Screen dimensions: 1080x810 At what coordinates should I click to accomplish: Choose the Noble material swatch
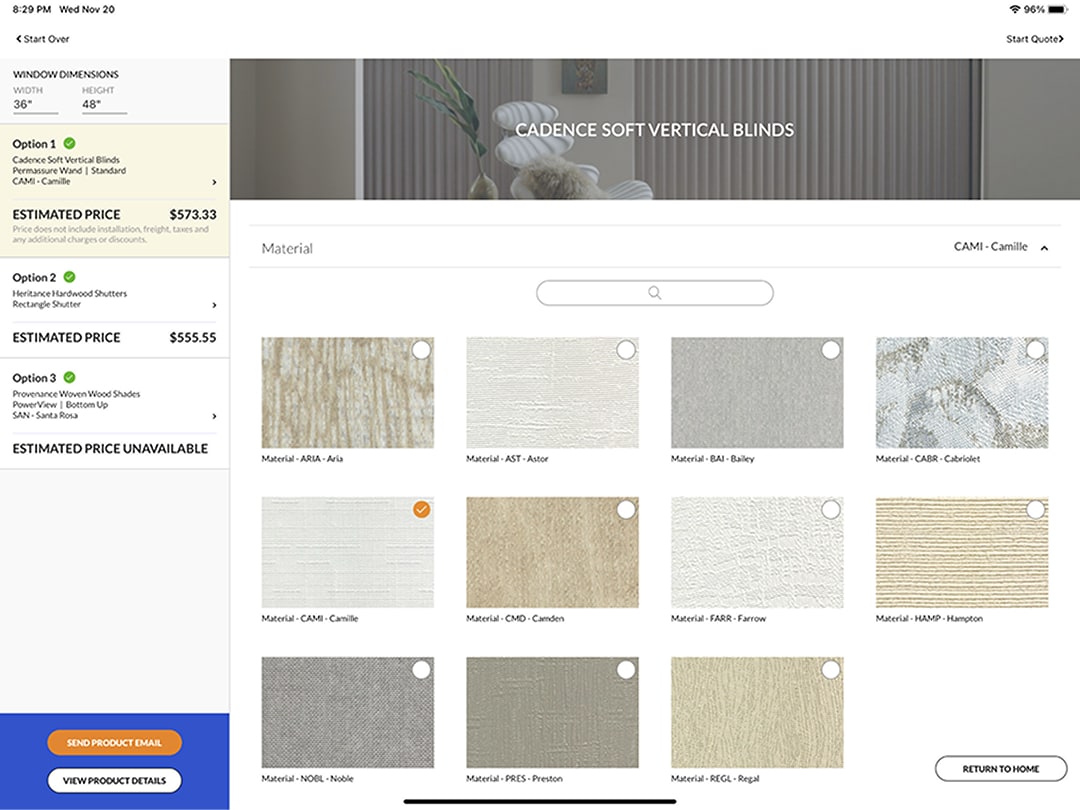pyautogui.click(x=348, y=712)
